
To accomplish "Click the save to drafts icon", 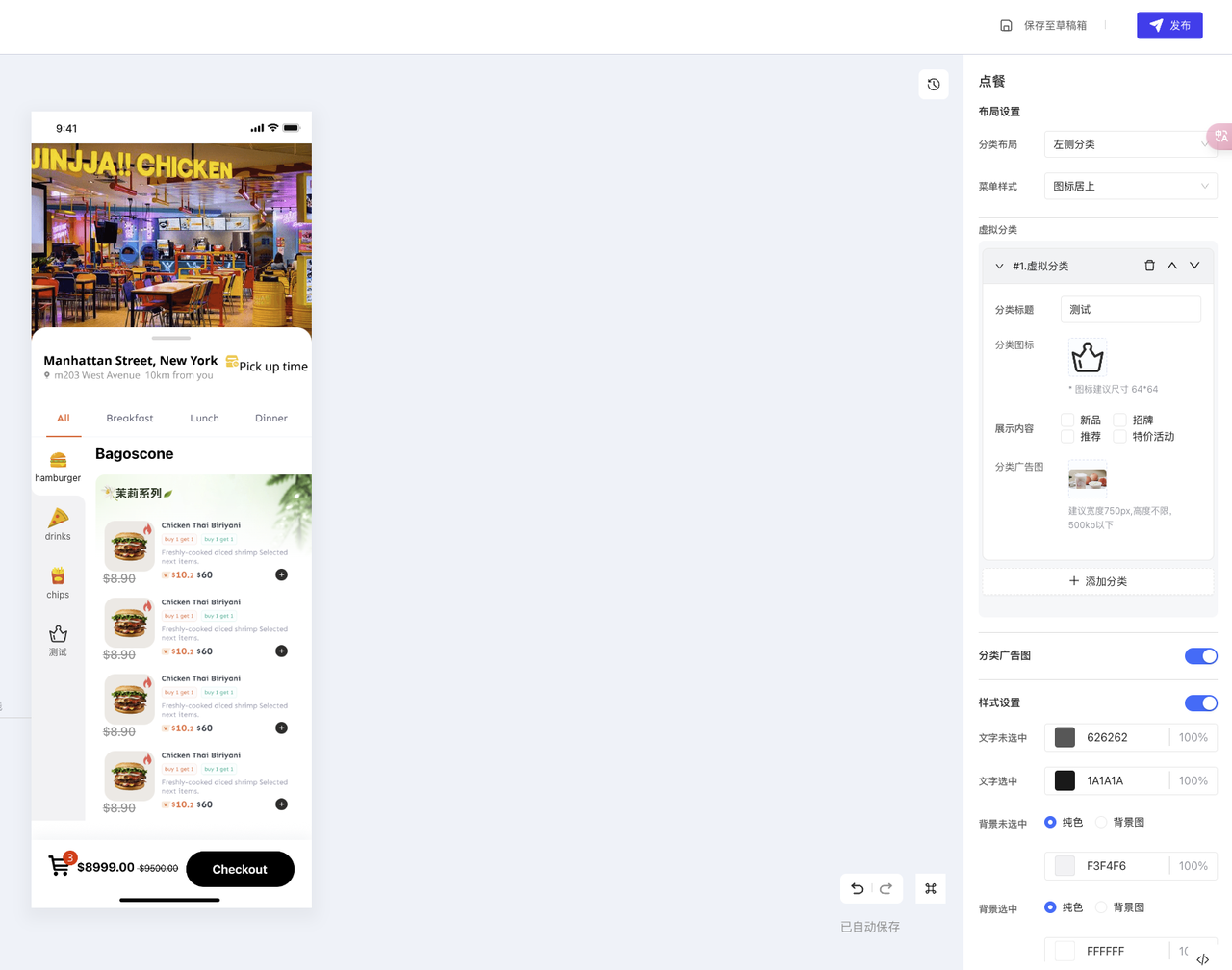I will pos(1006,26).
